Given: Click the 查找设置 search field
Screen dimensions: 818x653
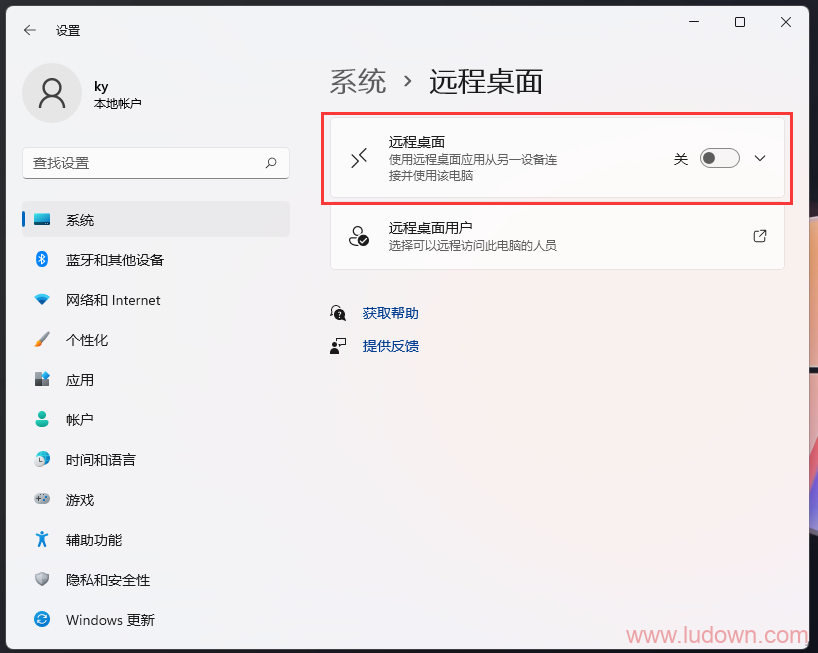Looking at the screenshot, I should coord(156,163).
